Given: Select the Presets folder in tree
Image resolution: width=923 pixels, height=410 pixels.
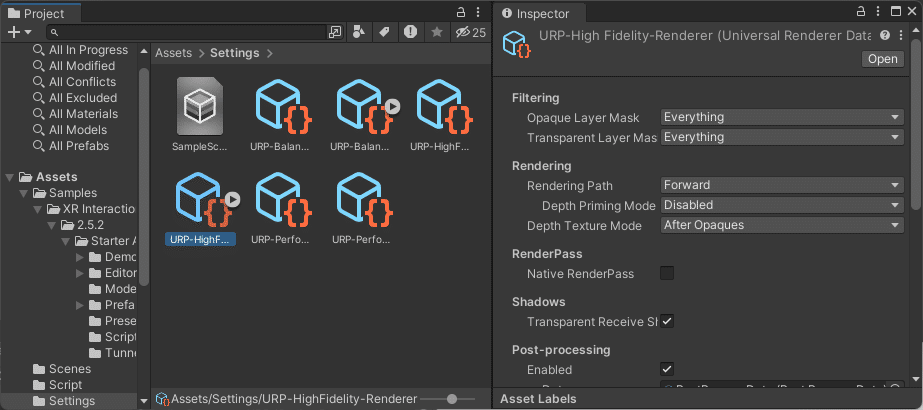Looking at the screenshot, I should coord(112,321).
